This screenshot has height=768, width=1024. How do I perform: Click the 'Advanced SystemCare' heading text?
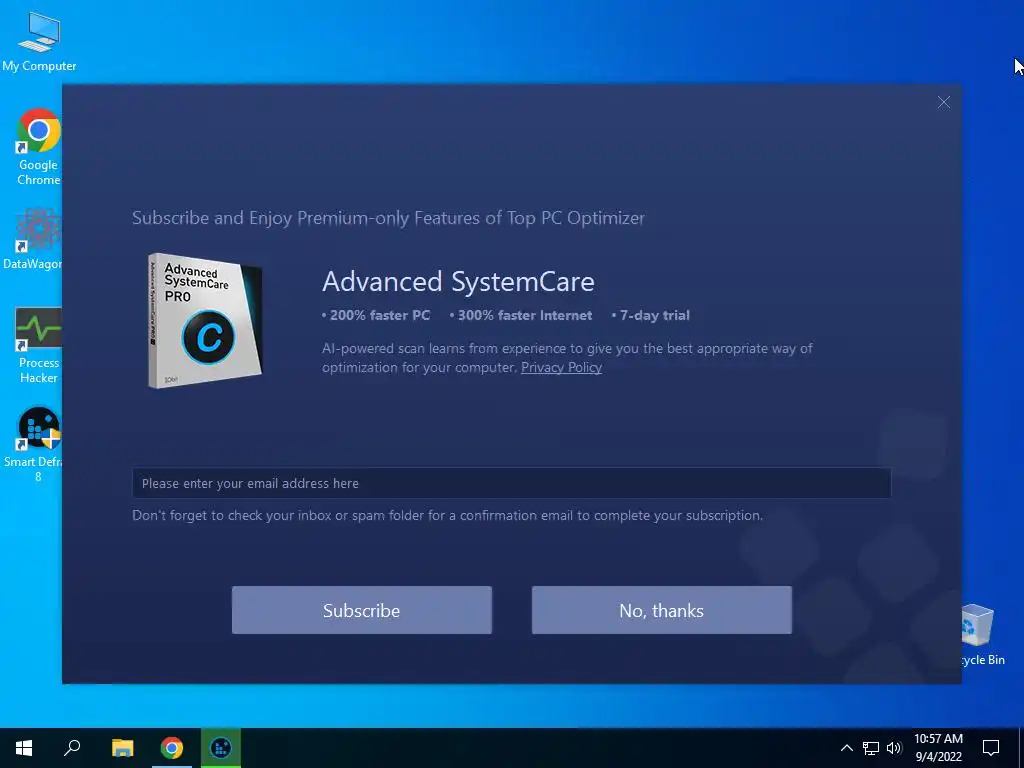click(458, 282)
